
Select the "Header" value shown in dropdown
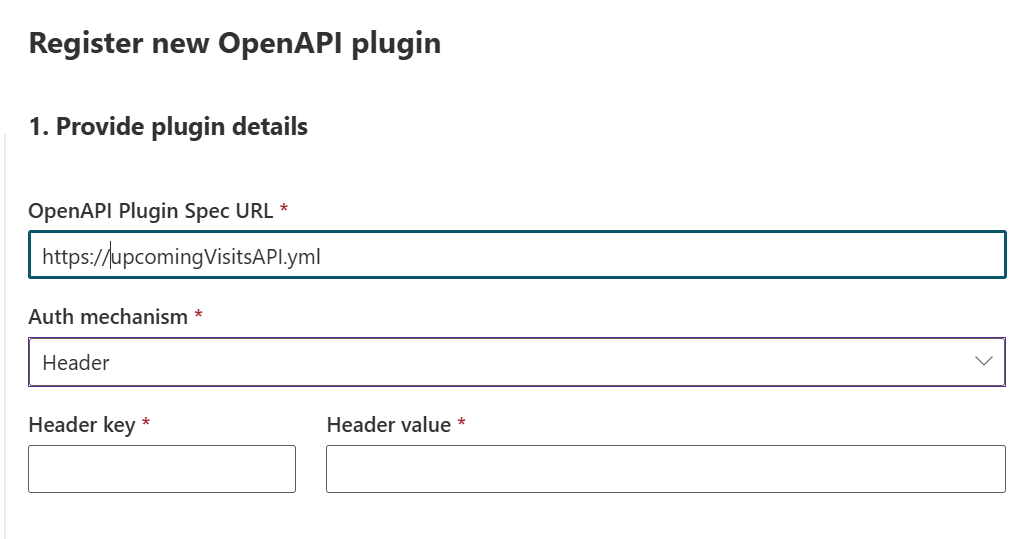[76, 363]
